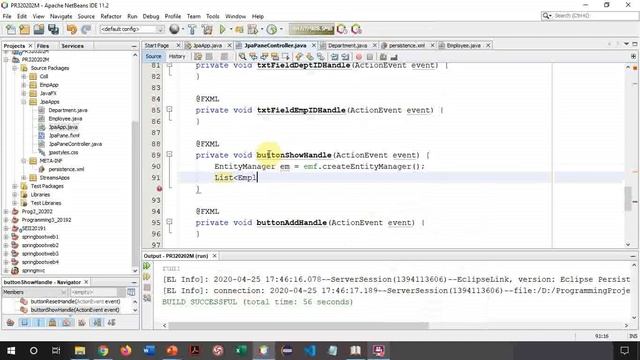Viewport: 640px width, 360px height.
Task: Select jpastyles.css in the project tree
Action: pyautogui.click(x=63, y=152)
